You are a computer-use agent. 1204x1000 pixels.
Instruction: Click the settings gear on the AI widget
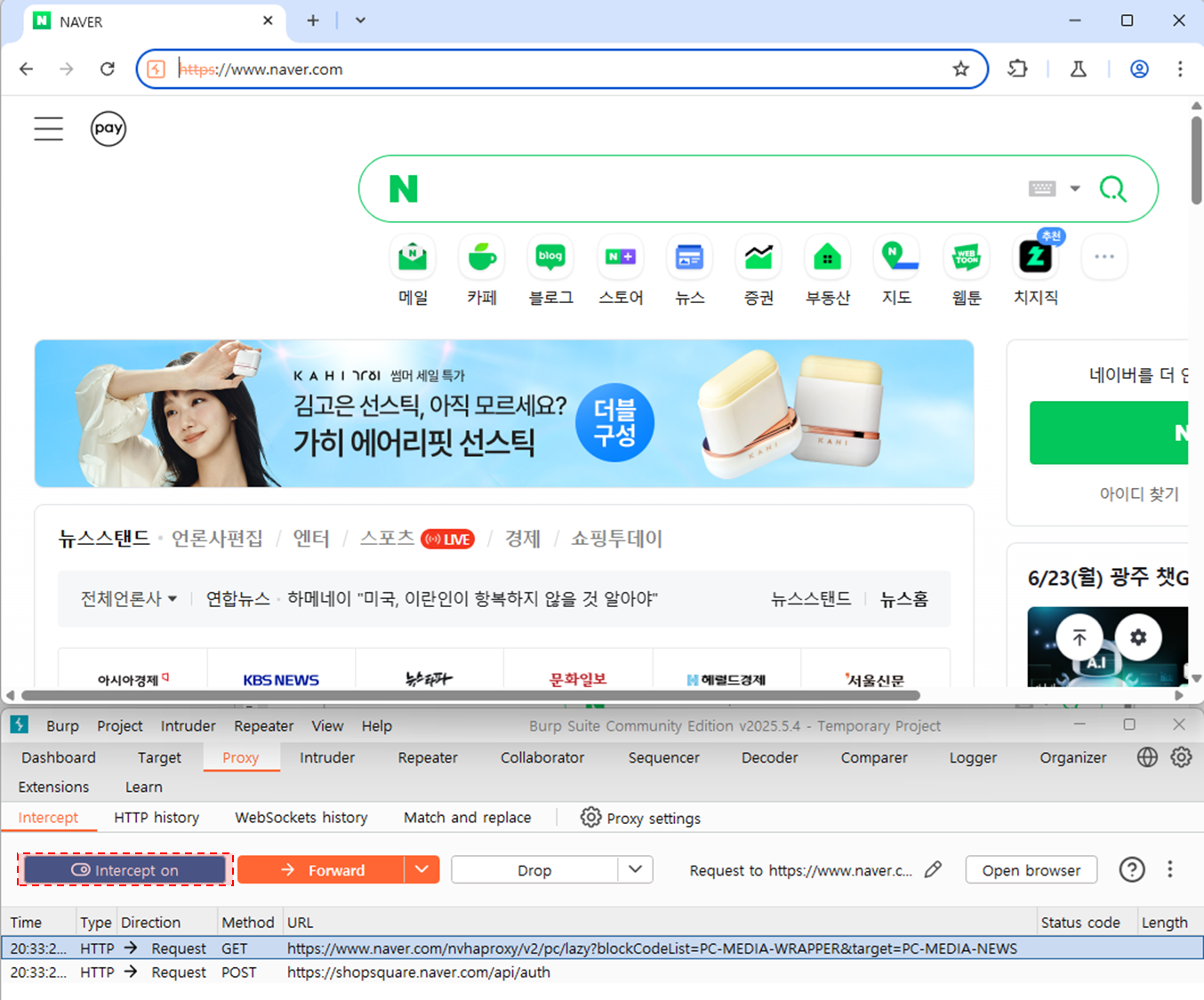tap(1138, 637)
